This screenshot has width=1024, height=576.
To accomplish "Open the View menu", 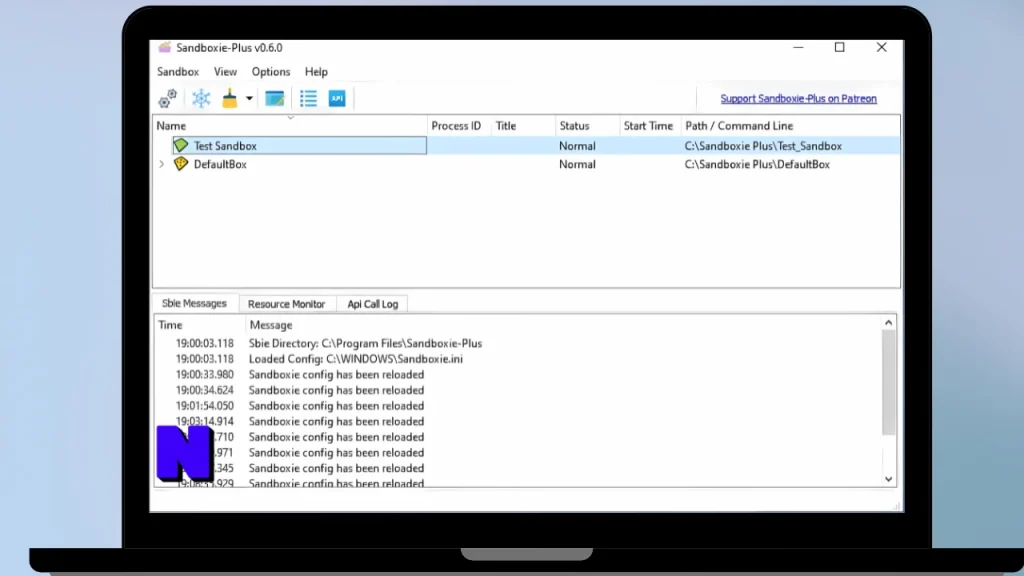I will [225, 72].
